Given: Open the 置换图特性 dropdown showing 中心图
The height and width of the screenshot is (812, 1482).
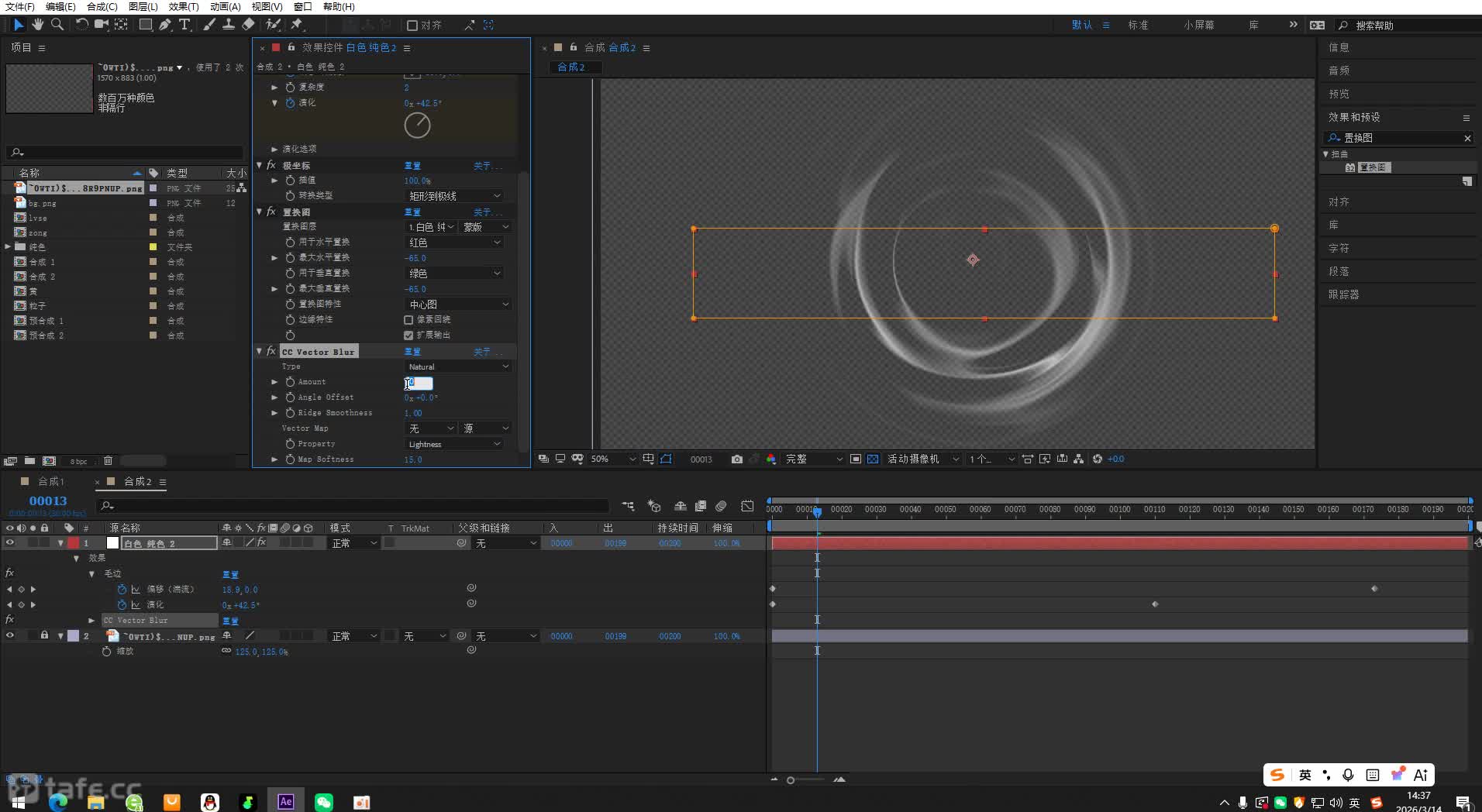Looking at the screenshot, I should (x=458, y=304).
